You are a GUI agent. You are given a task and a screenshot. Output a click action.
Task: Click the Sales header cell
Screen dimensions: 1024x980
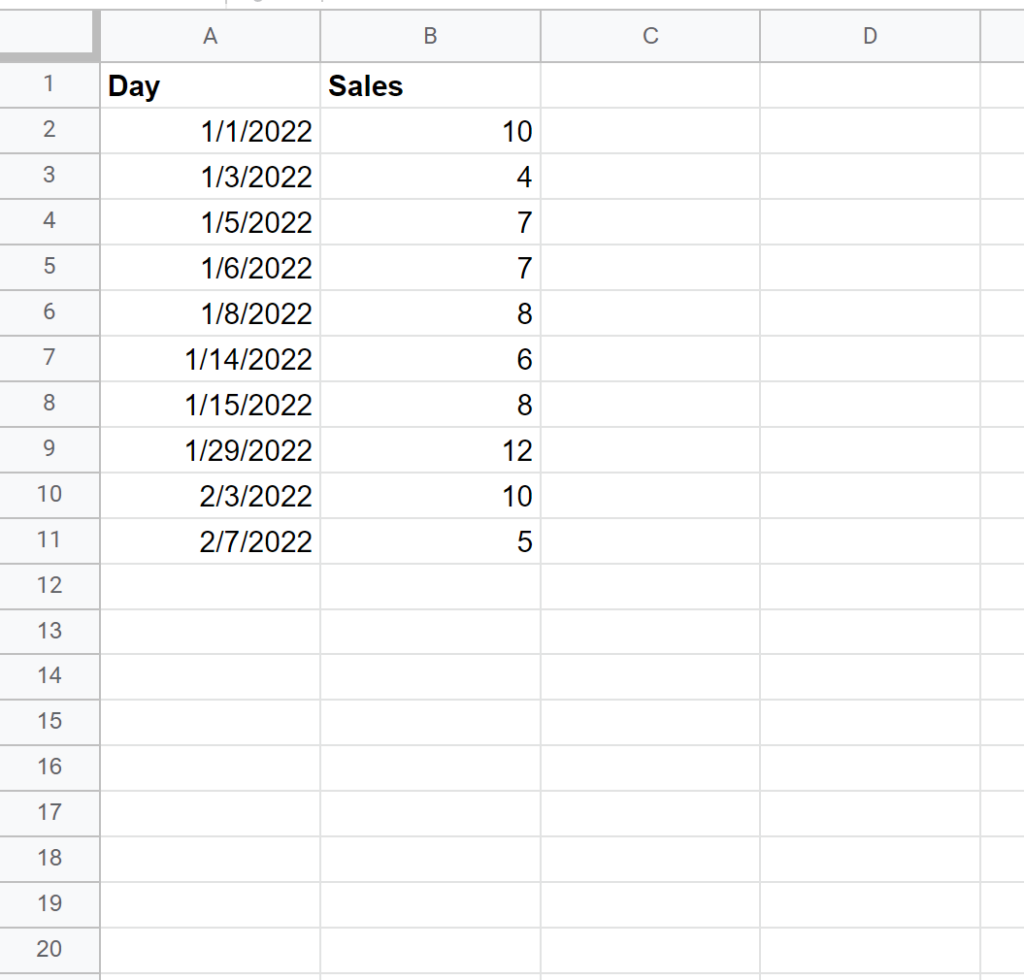pos(430,85)
